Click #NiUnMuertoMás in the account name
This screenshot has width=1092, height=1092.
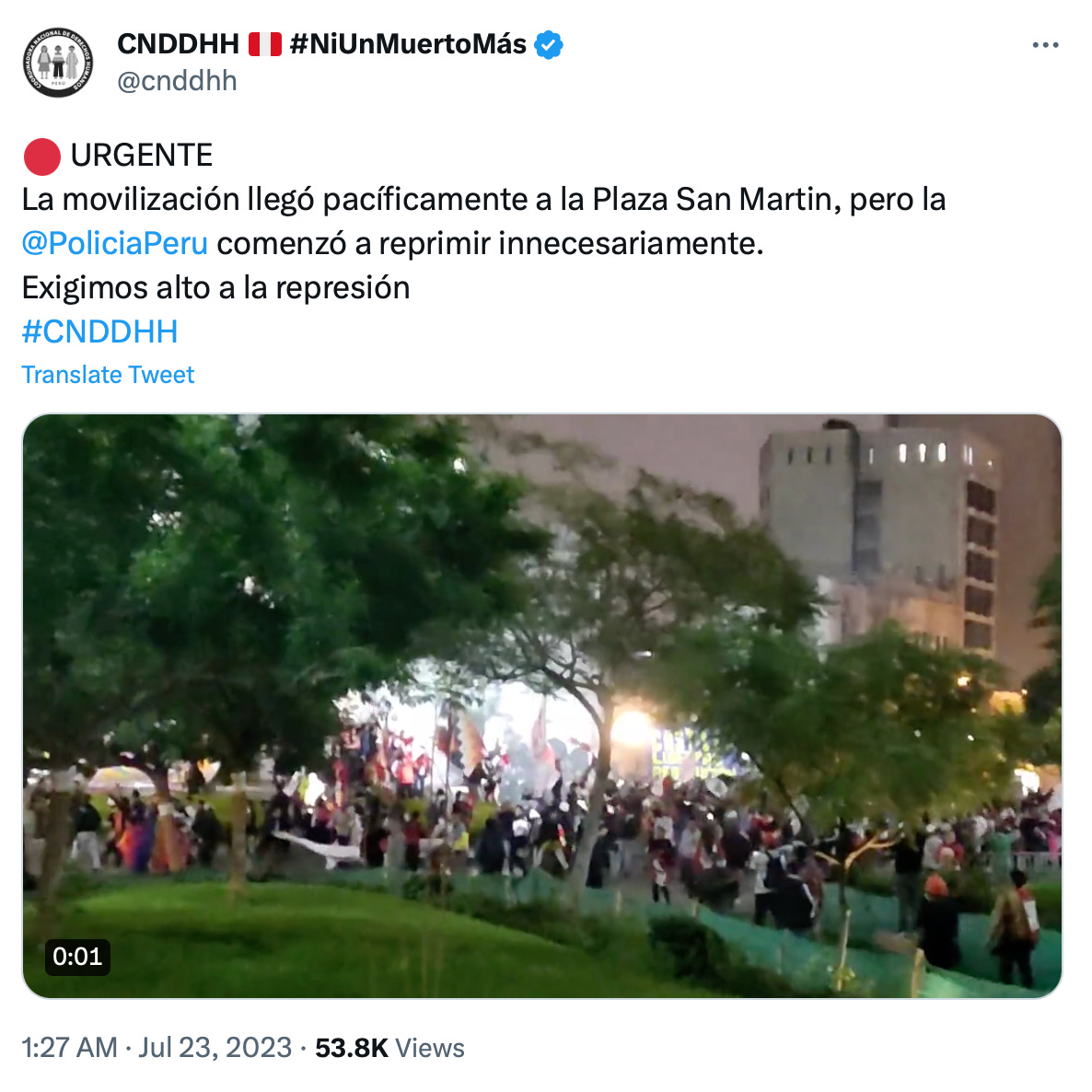click(x=407, y=44)
